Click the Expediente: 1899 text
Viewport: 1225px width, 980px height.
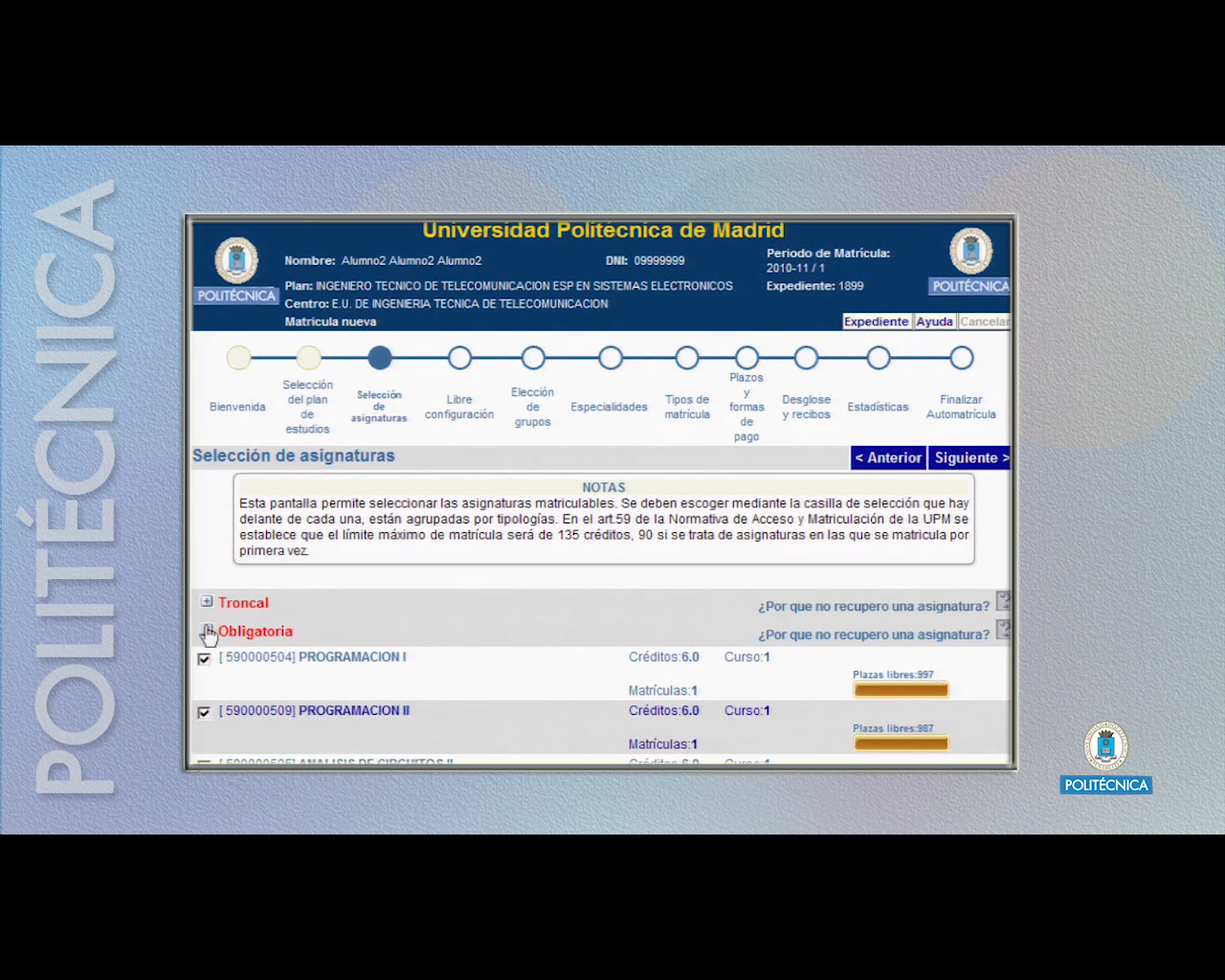point(814,286)
